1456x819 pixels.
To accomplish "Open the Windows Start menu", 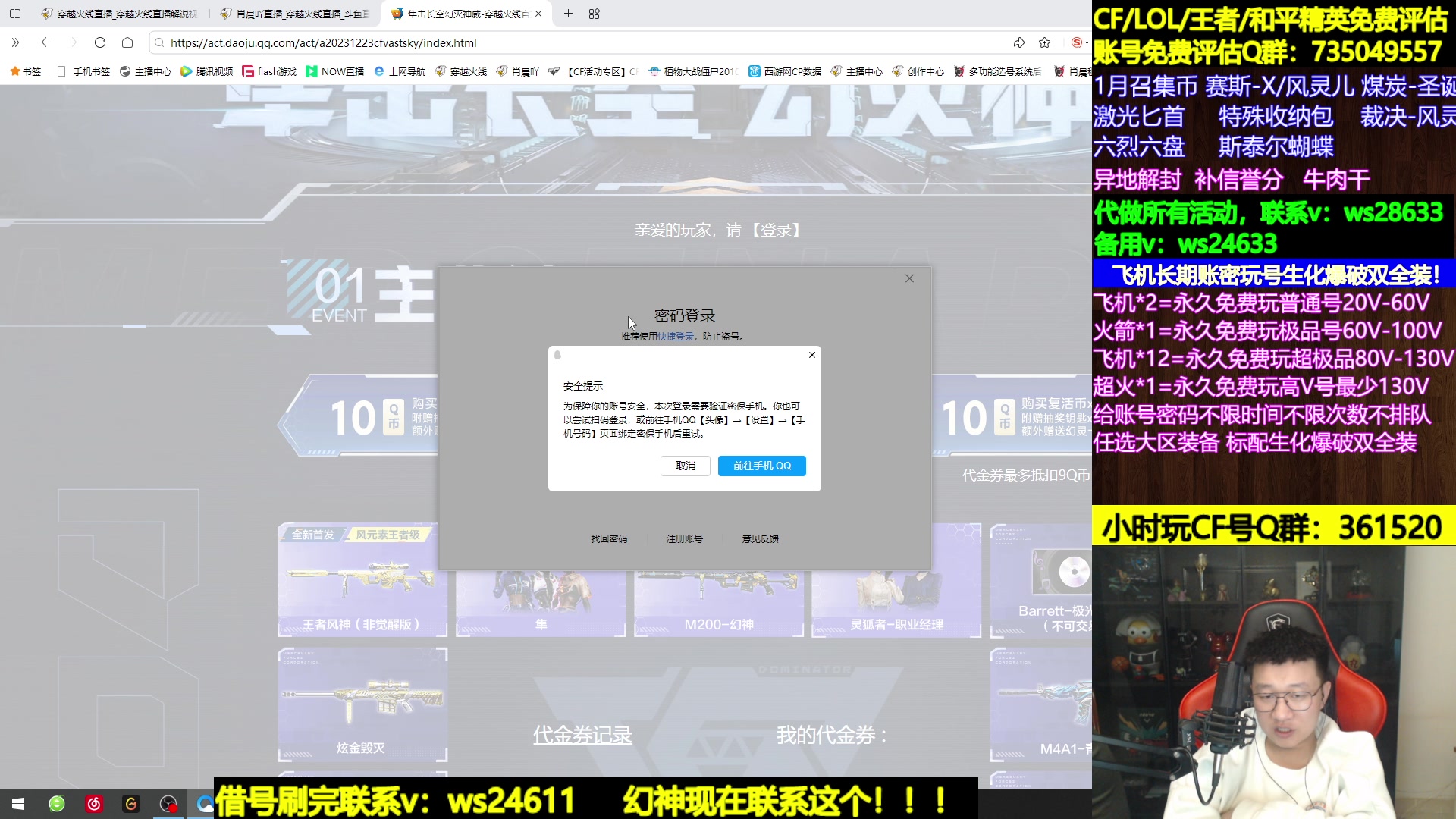I will tap(18, 804).
